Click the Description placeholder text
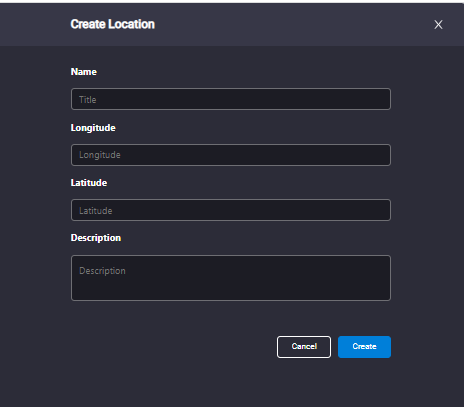 [x=102, y=271]
